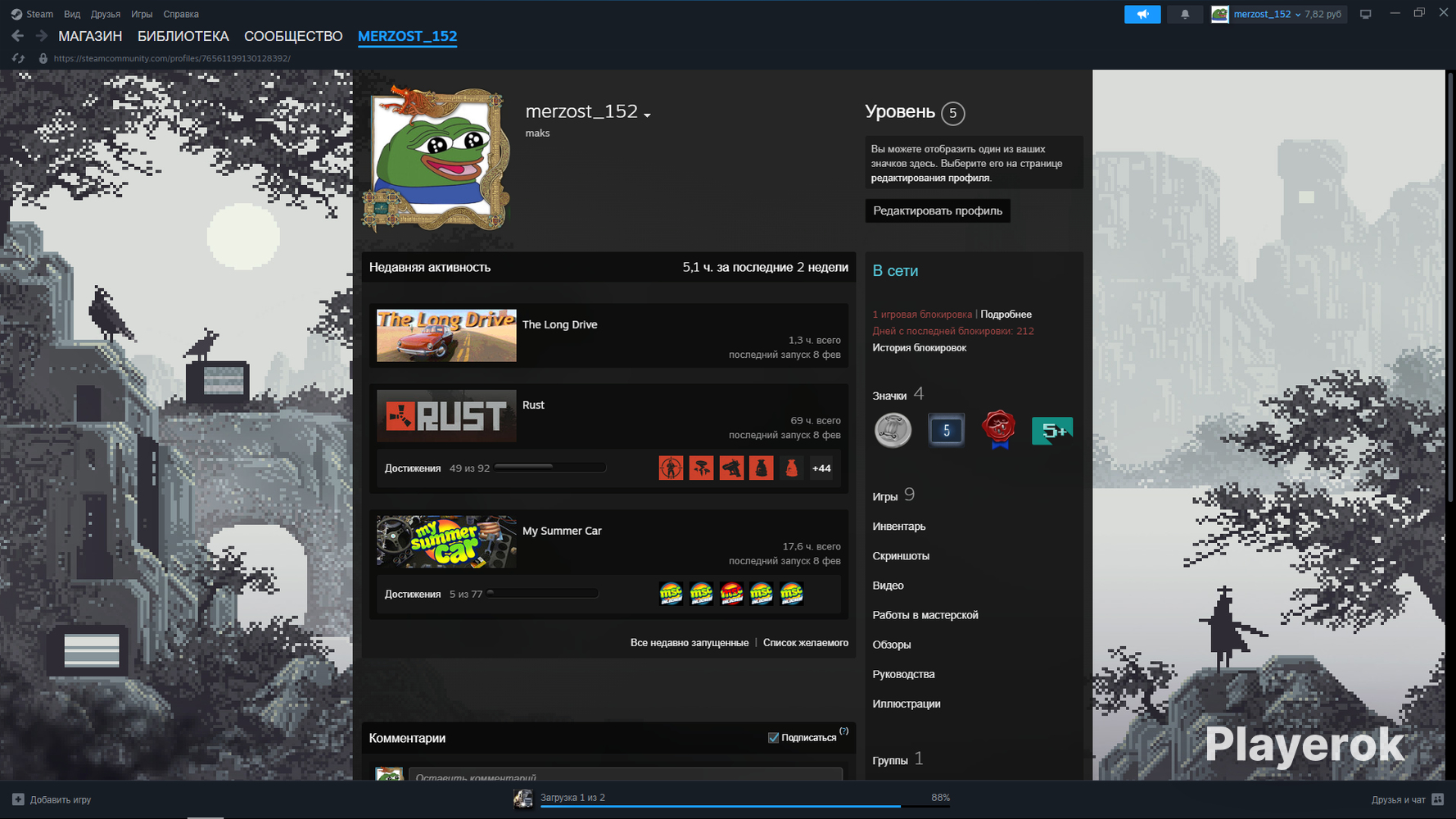Toggle the Подписаться checkbox
The image size is (1456, 819).
(x=773, y=738)
